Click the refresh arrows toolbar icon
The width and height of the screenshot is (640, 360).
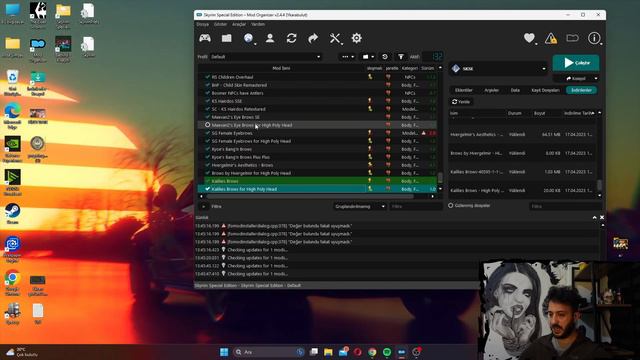point(291,38)
